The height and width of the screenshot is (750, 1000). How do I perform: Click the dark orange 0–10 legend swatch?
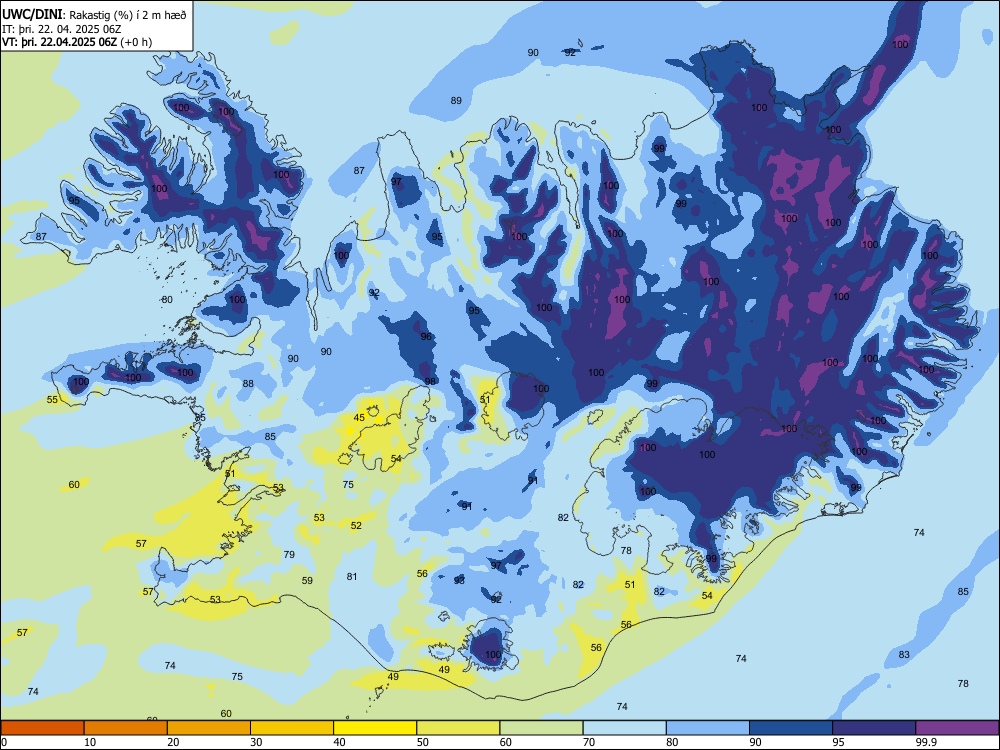(x=42, y=728)
